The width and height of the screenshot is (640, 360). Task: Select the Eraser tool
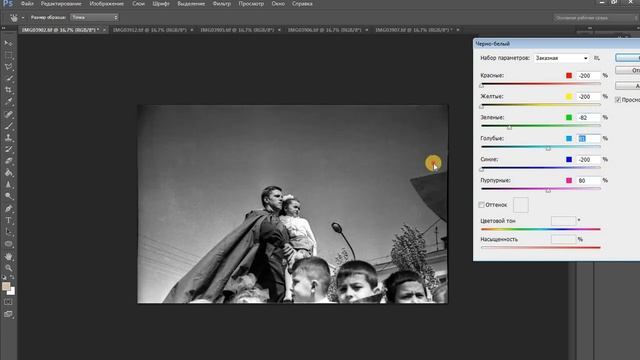(x=8, y=161)
